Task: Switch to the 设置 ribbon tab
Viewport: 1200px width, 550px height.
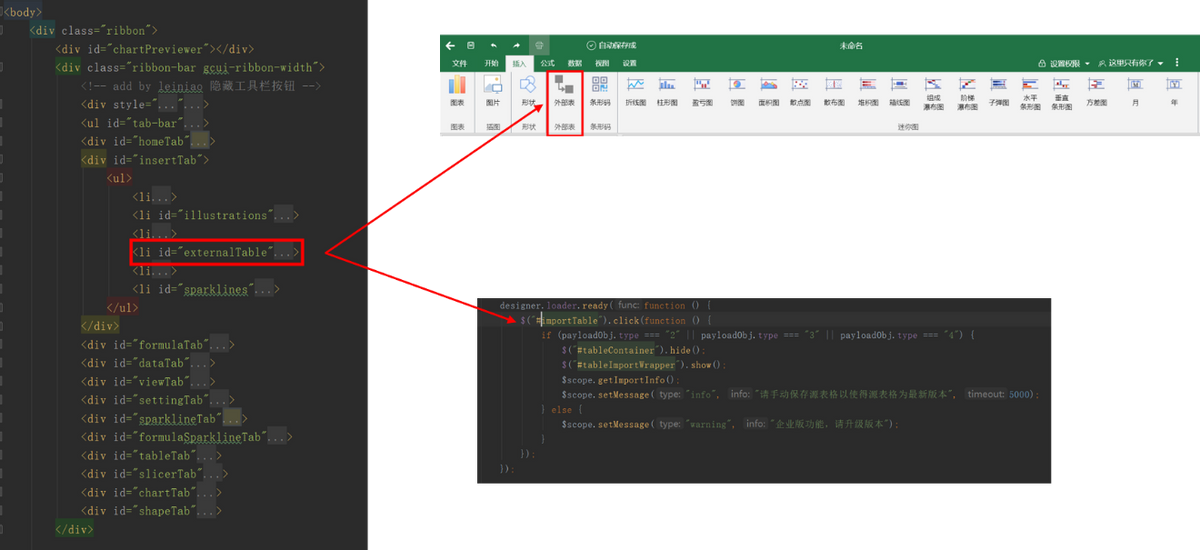Action: coord(629,62)
